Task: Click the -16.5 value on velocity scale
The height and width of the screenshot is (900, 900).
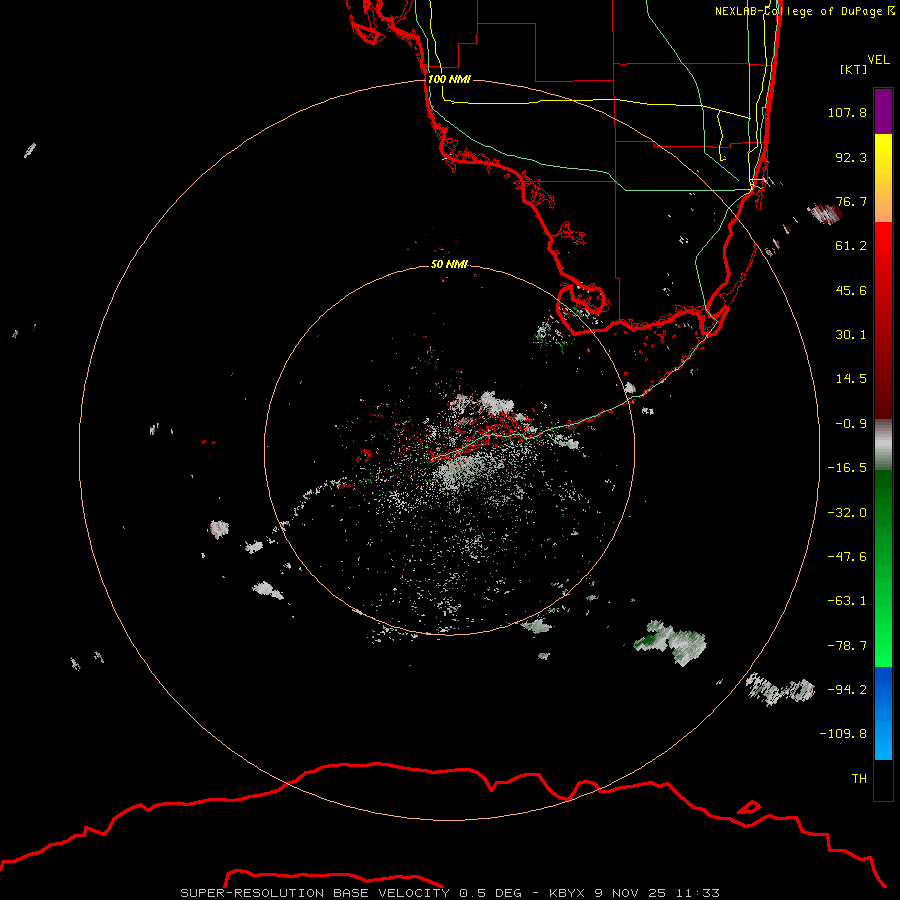Action: [x=847, y=468]
